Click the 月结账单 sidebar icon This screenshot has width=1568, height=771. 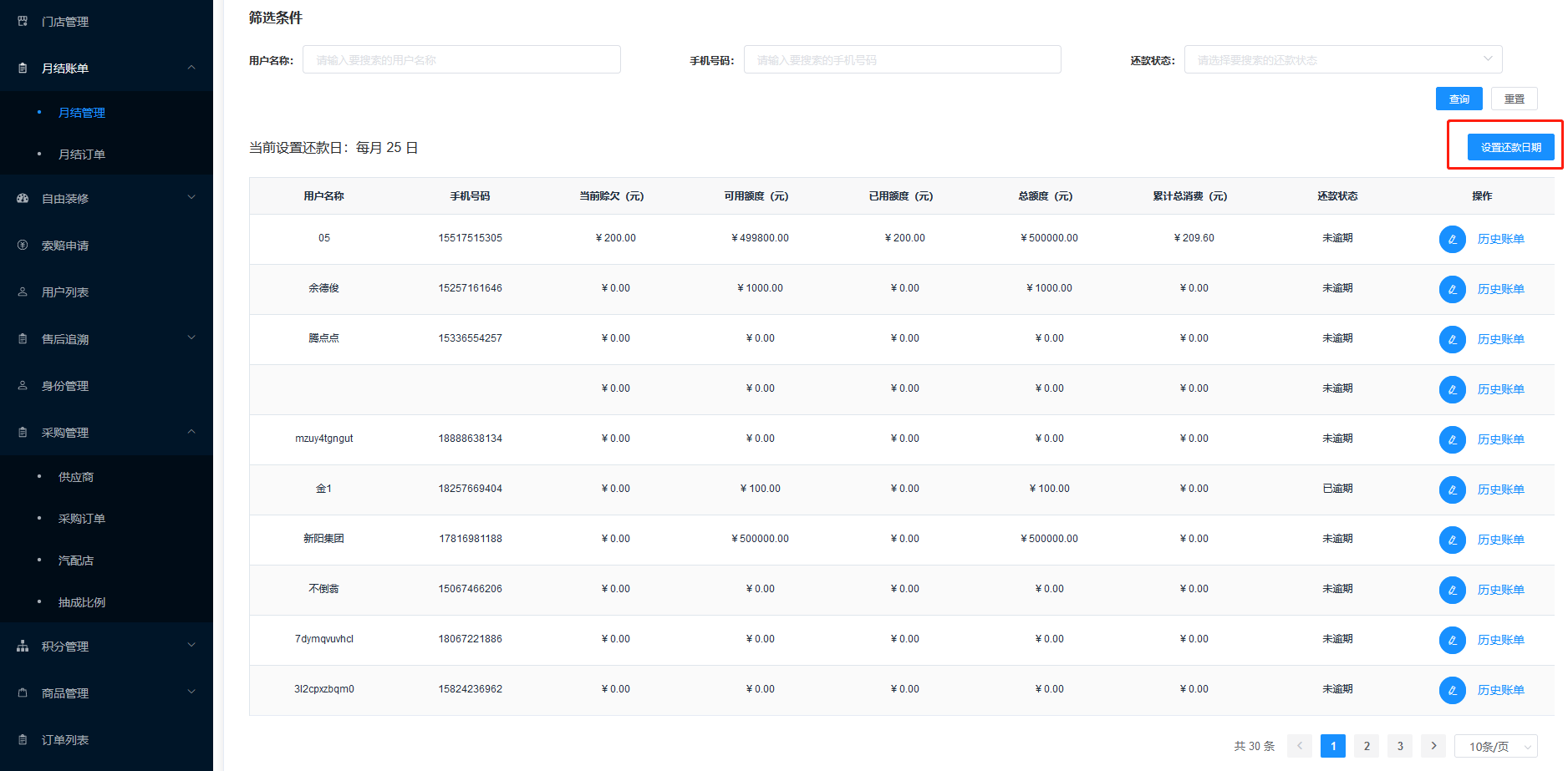(x=23, y=68)
